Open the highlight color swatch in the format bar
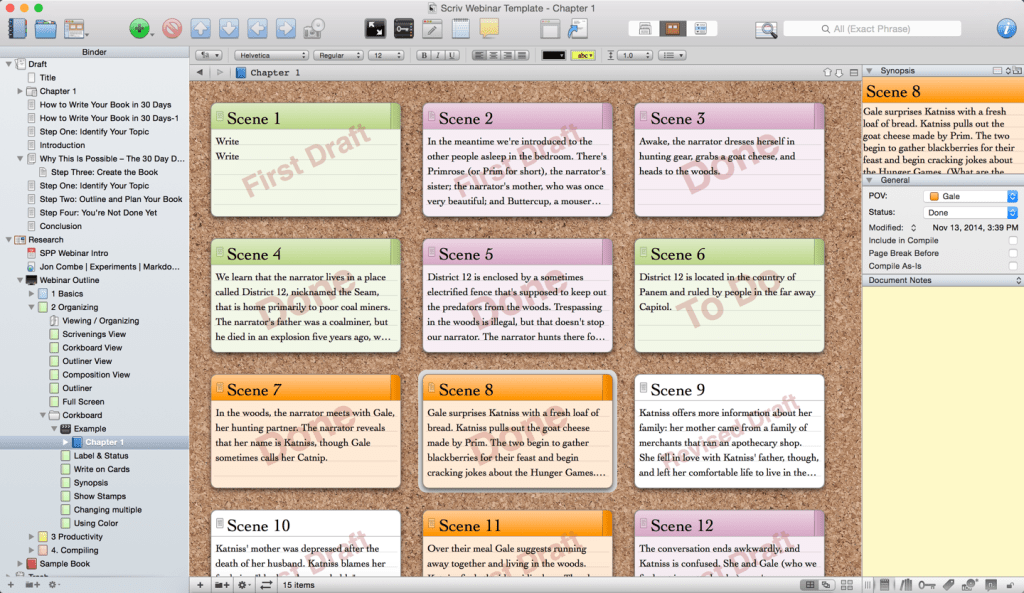This screenshot has height=593, width=1024. (x=583, y=54)
